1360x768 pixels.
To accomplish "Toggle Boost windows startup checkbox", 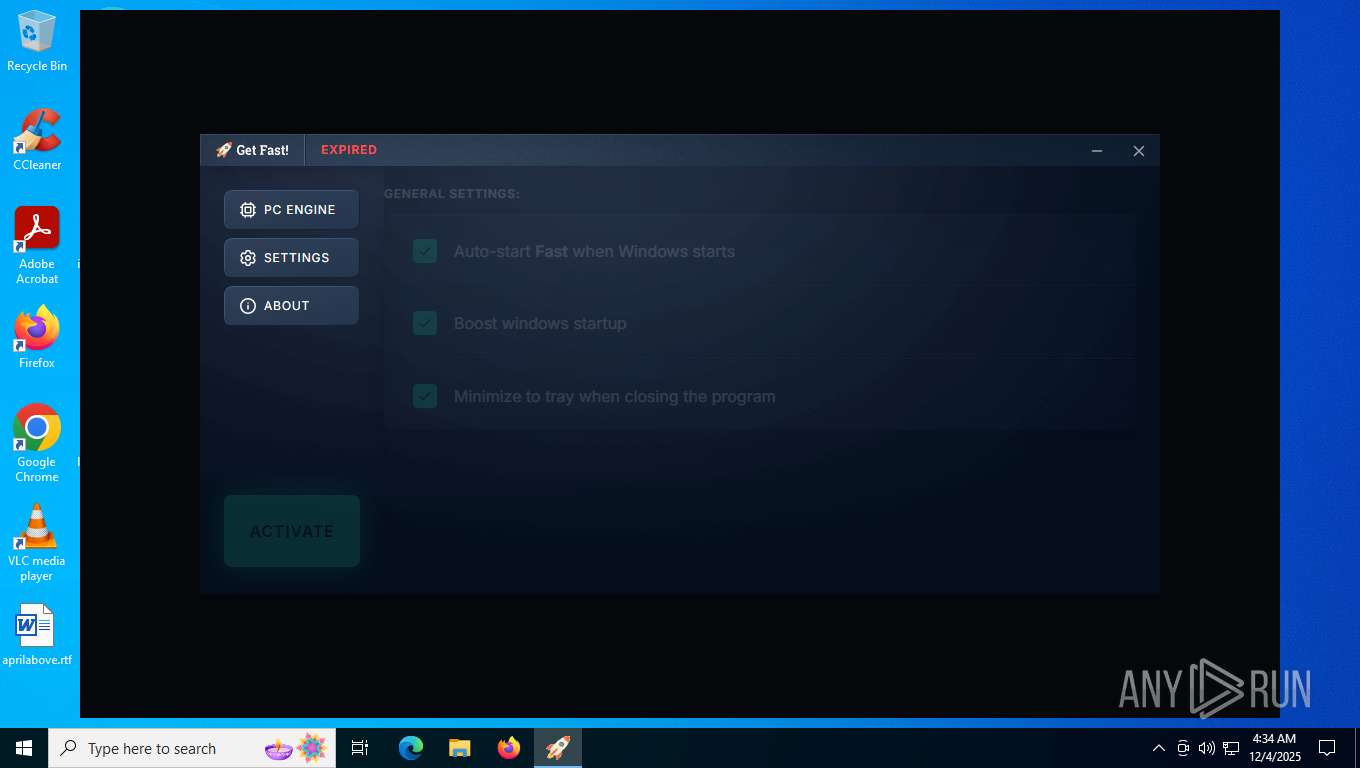I will tap(425, 323).
